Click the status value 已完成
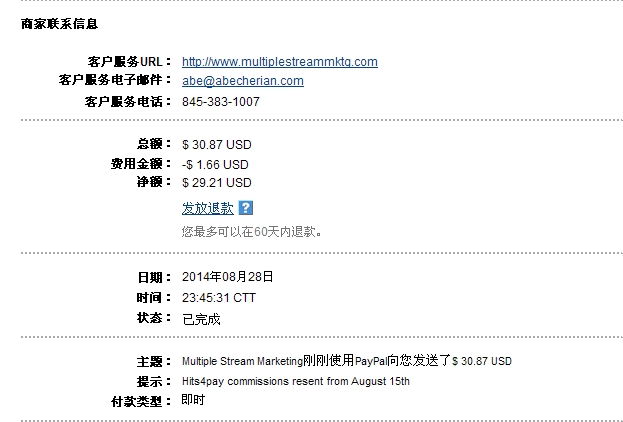Screen dimensions: 623x422 (201, 319)
